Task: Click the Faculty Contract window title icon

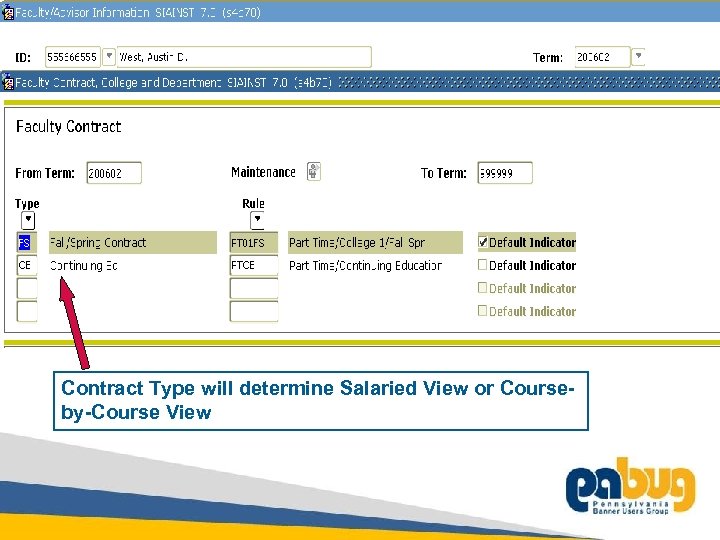Action: pyautogui.click(x=8, y=83)
